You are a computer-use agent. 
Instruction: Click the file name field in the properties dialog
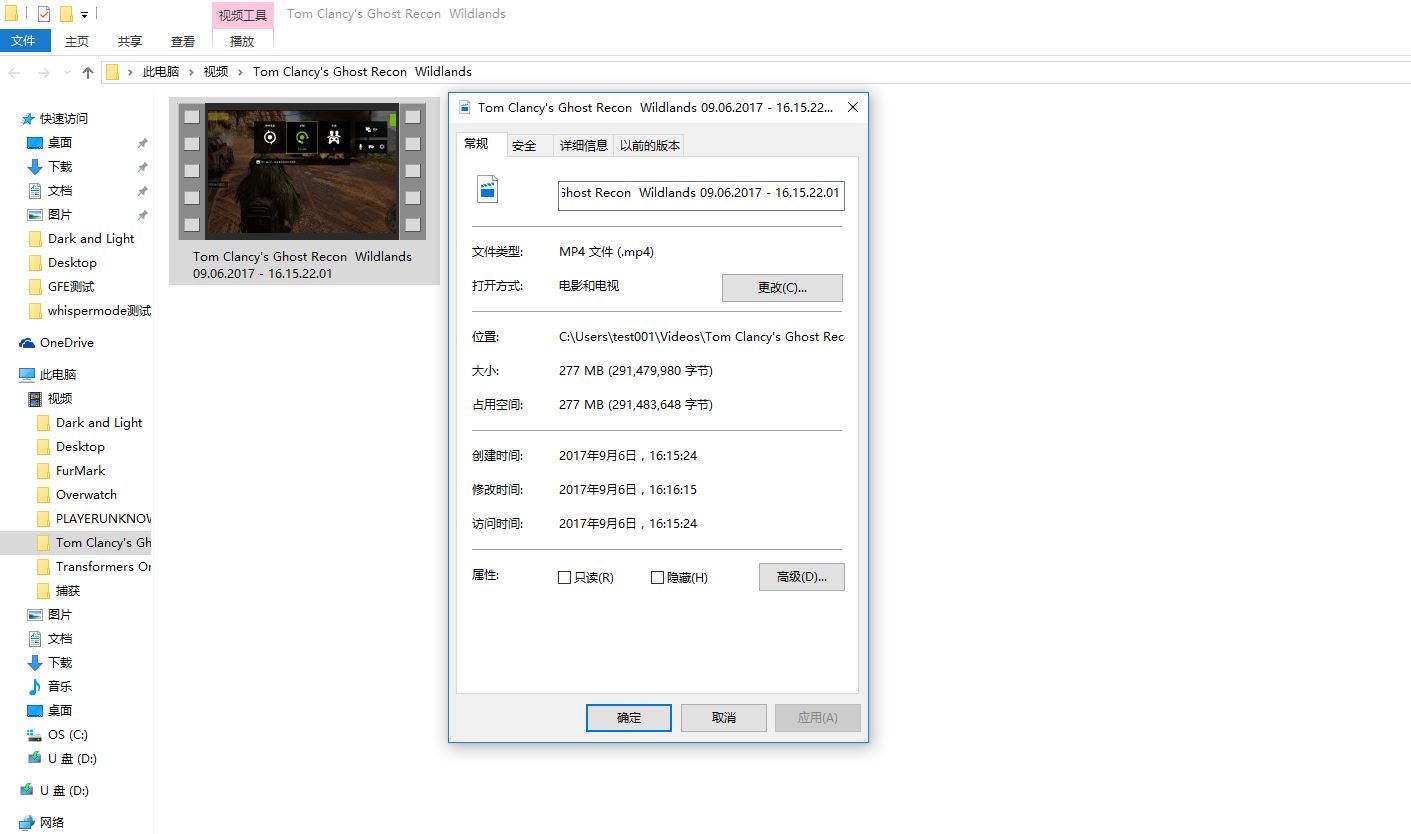click(x=701, y=195)
